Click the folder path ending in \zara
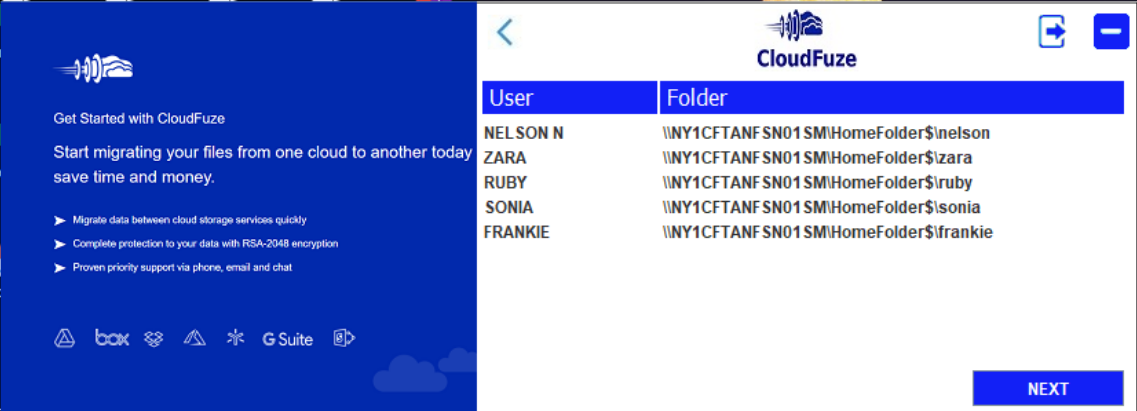Image resolution: width=1137 pixels, height=411 pixels. (x=817, y=158)
